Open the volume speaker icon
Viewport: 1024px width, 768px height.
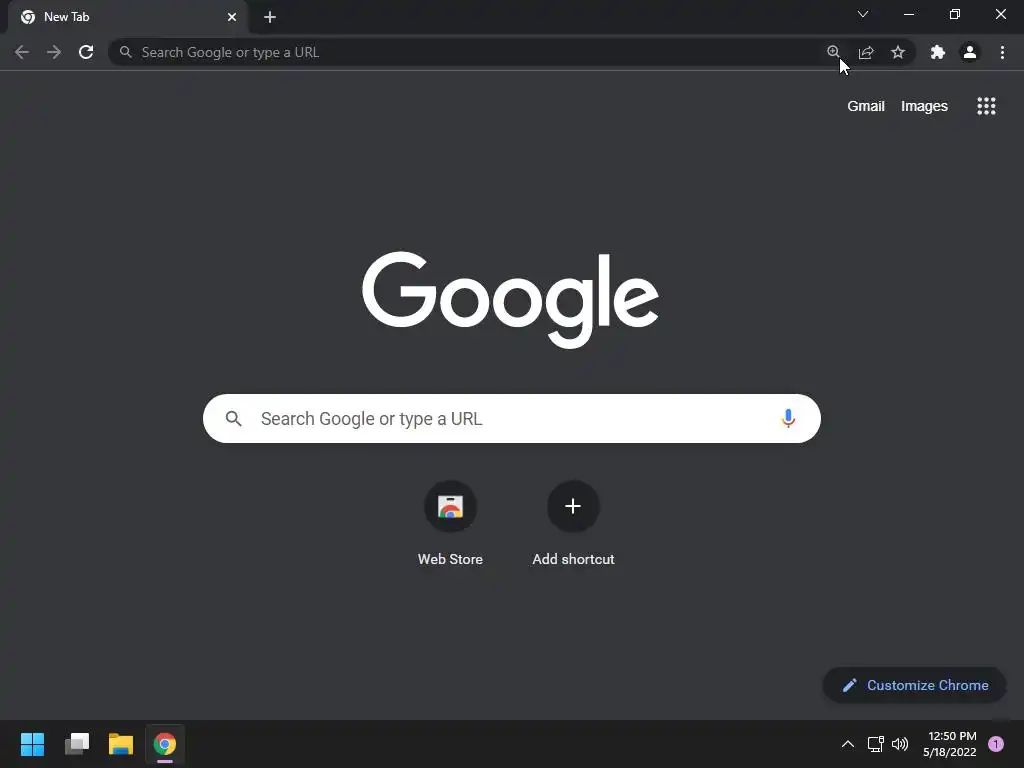pos(900,744)
